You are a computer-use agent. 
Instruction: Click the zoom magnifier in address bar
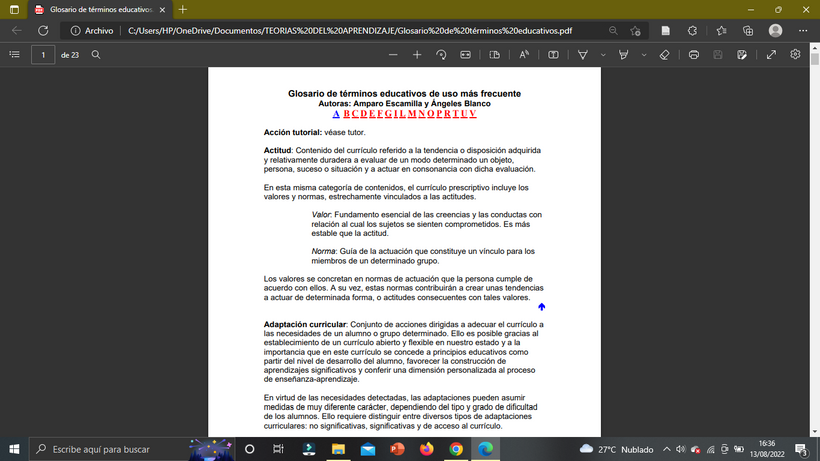613,31
